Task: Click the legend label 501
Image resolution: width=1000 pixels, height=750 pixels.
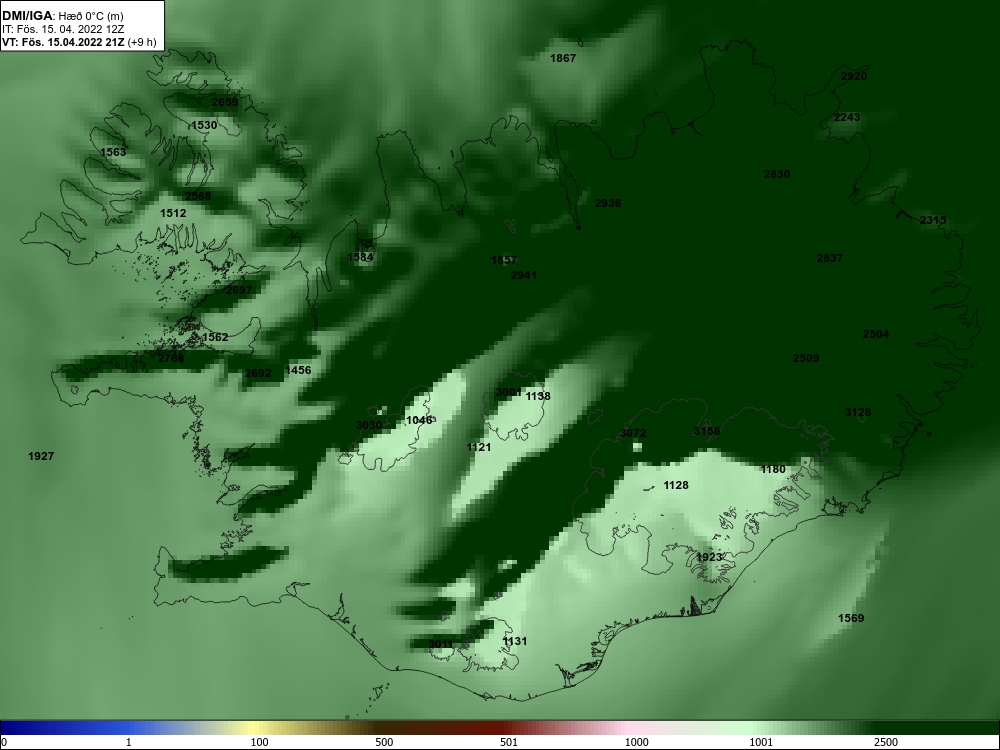Action: tap(509, 742)
